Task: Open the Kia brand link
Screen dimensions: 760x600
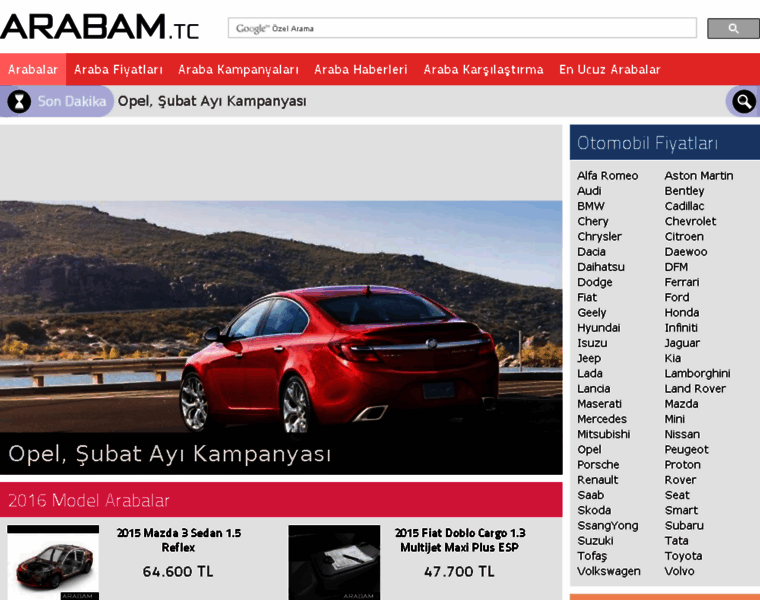Action: point(672,358)
